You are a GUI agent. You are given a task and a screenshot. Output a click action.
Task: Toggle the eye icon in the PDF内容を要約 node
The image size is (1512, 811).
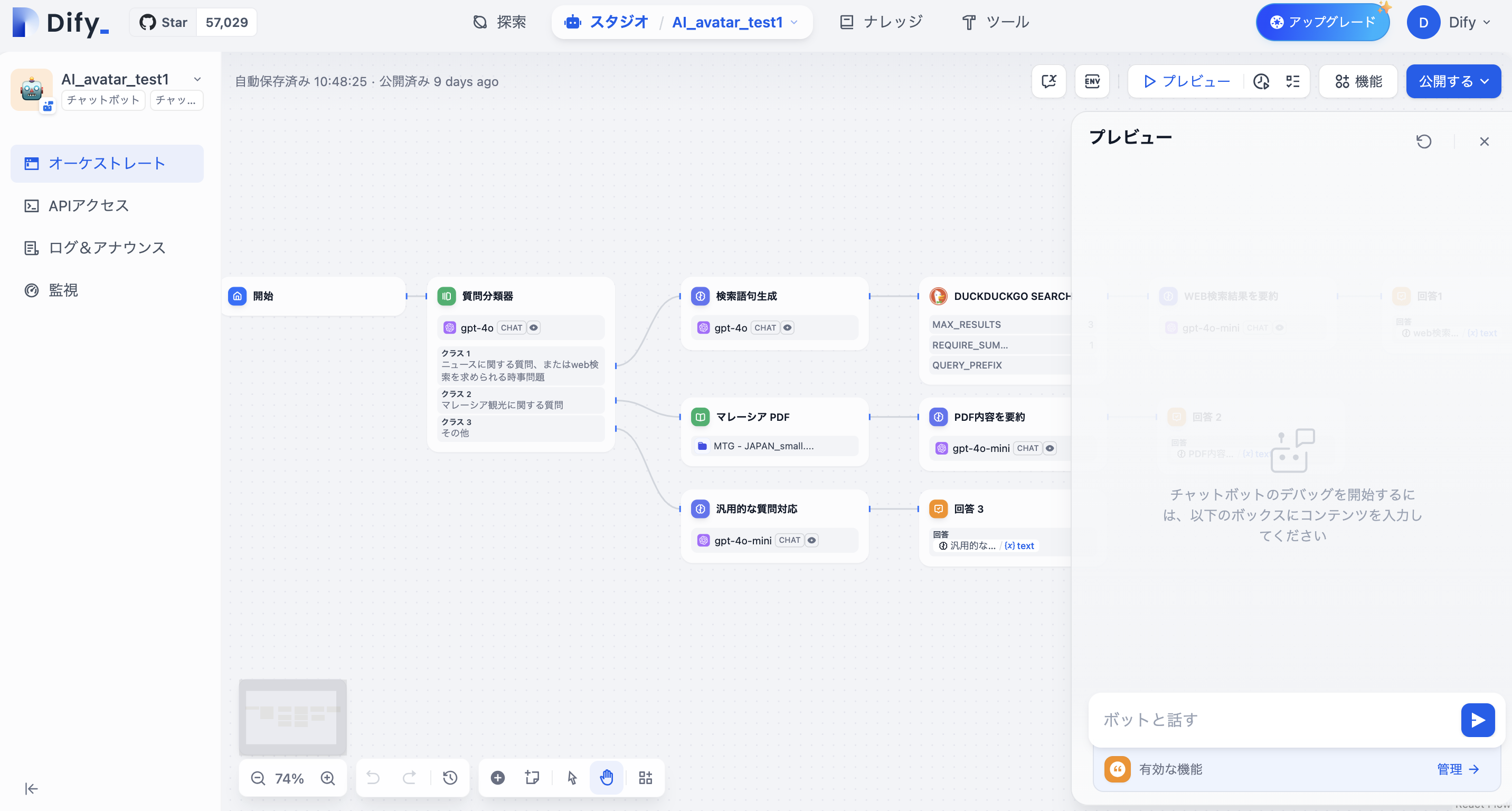tap(1051, 448)
